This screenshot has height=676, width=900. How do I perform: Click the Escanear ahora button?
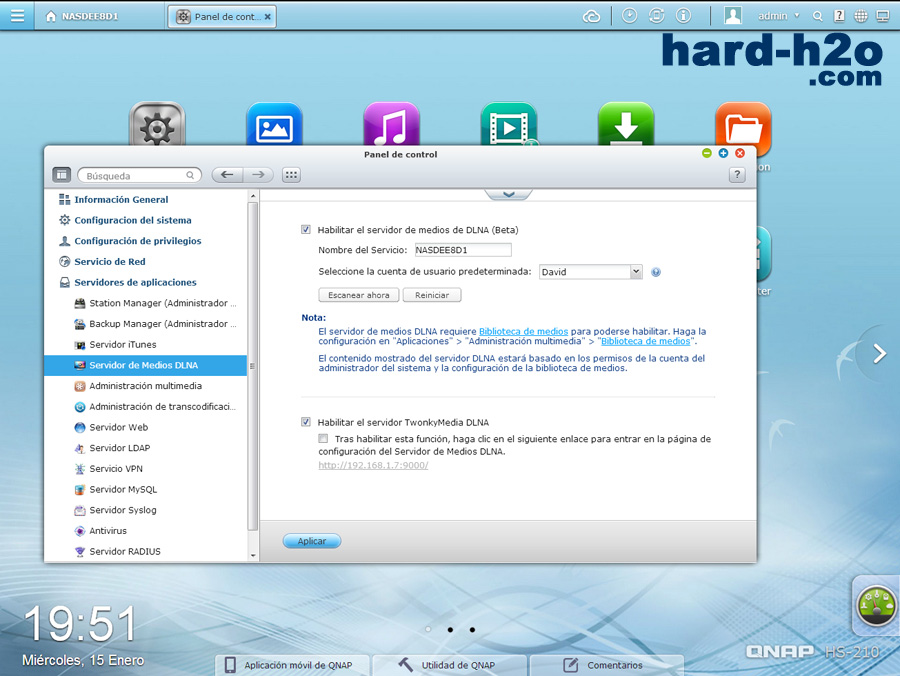359,295
